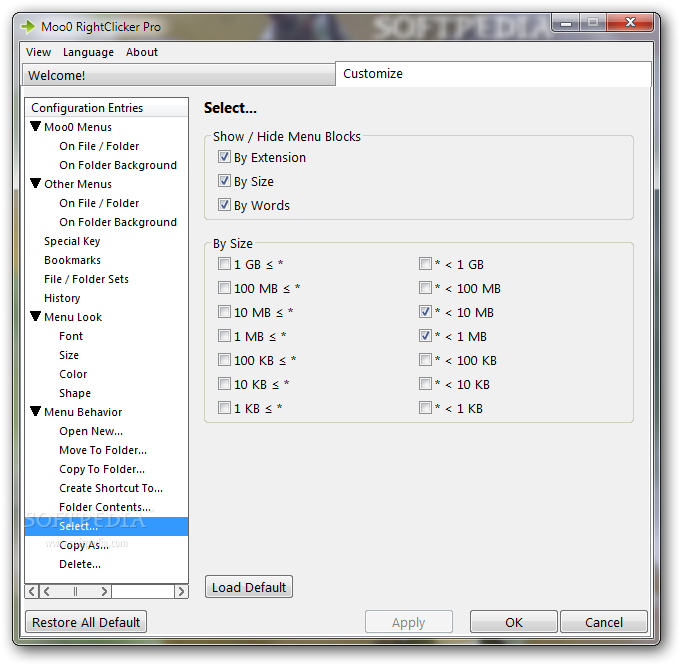Select the Color entry
This screenshot has height=666, width=681.
(x=73, y=374)
